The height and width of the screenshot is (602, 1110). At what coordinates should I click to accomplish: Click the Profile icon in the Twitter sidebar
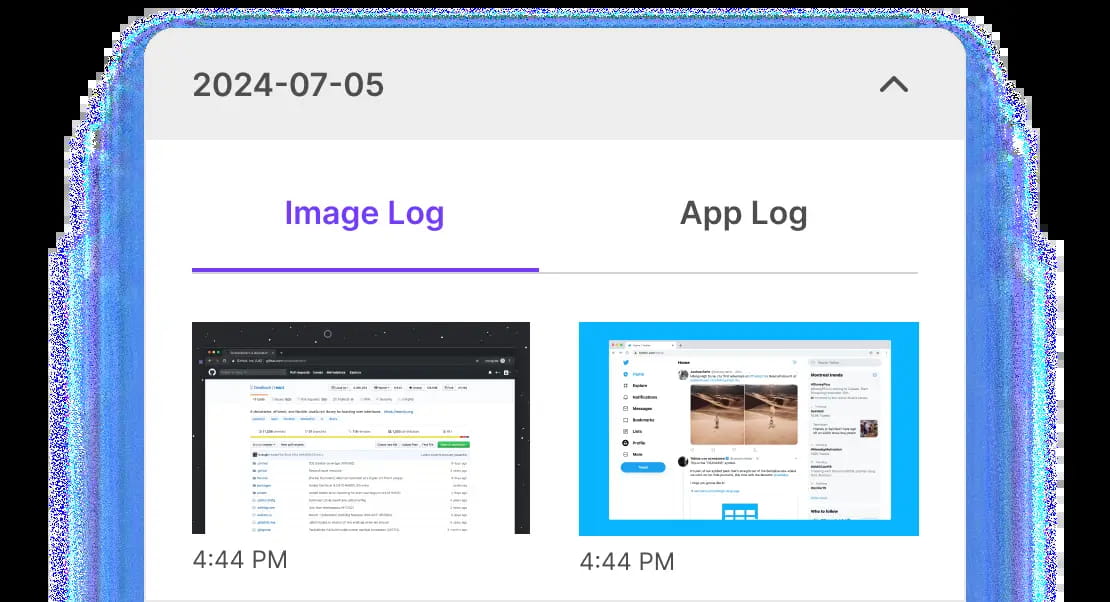point(625,443)
